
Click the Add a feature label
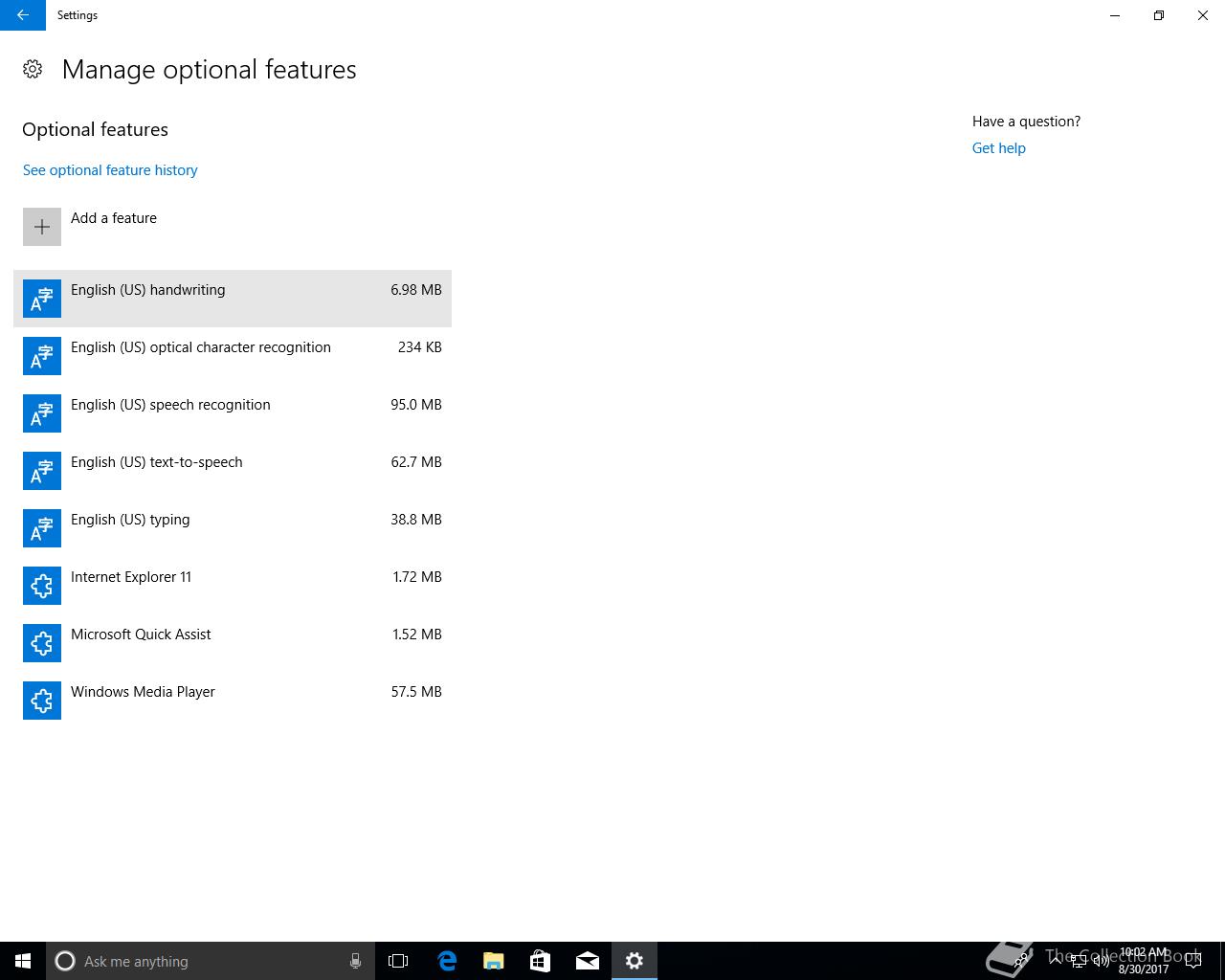tap(114, 218)
